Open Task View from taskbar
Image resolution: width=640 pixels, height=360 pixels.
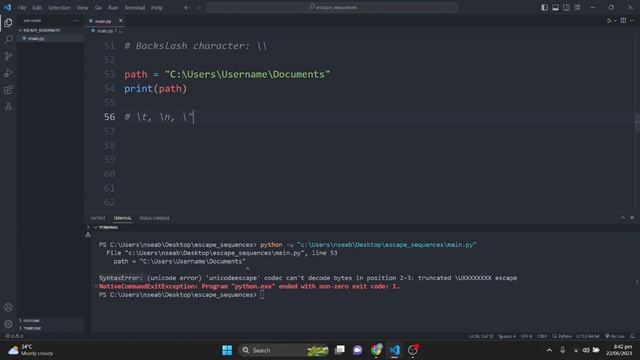pyautogui.click(x=339, y=350)
